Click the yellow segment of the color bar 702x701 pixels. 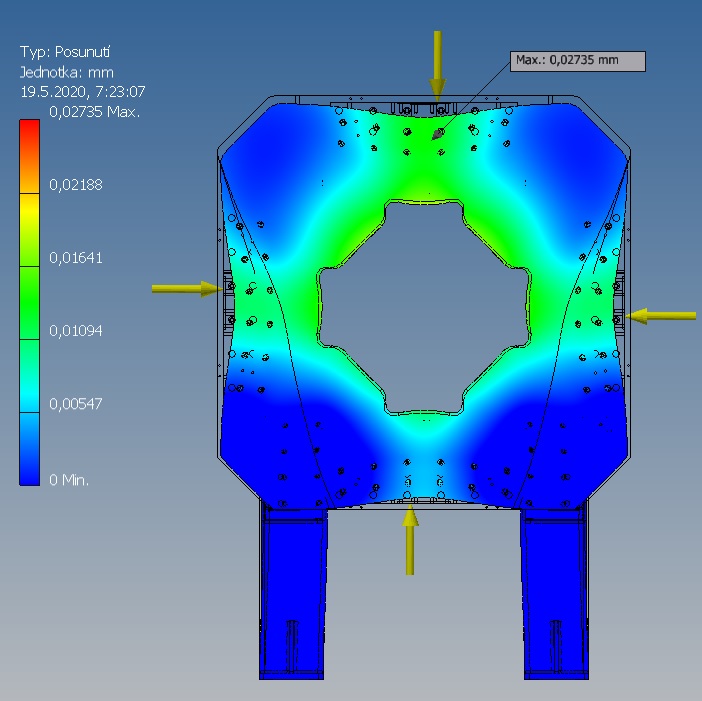(30, 230)
